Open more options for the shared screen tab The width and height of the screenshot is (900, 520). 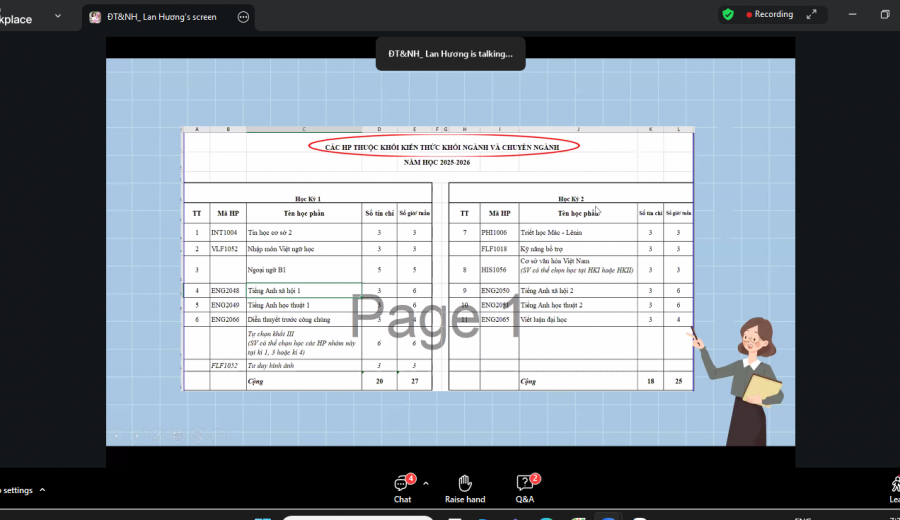[x=243, y=17]
